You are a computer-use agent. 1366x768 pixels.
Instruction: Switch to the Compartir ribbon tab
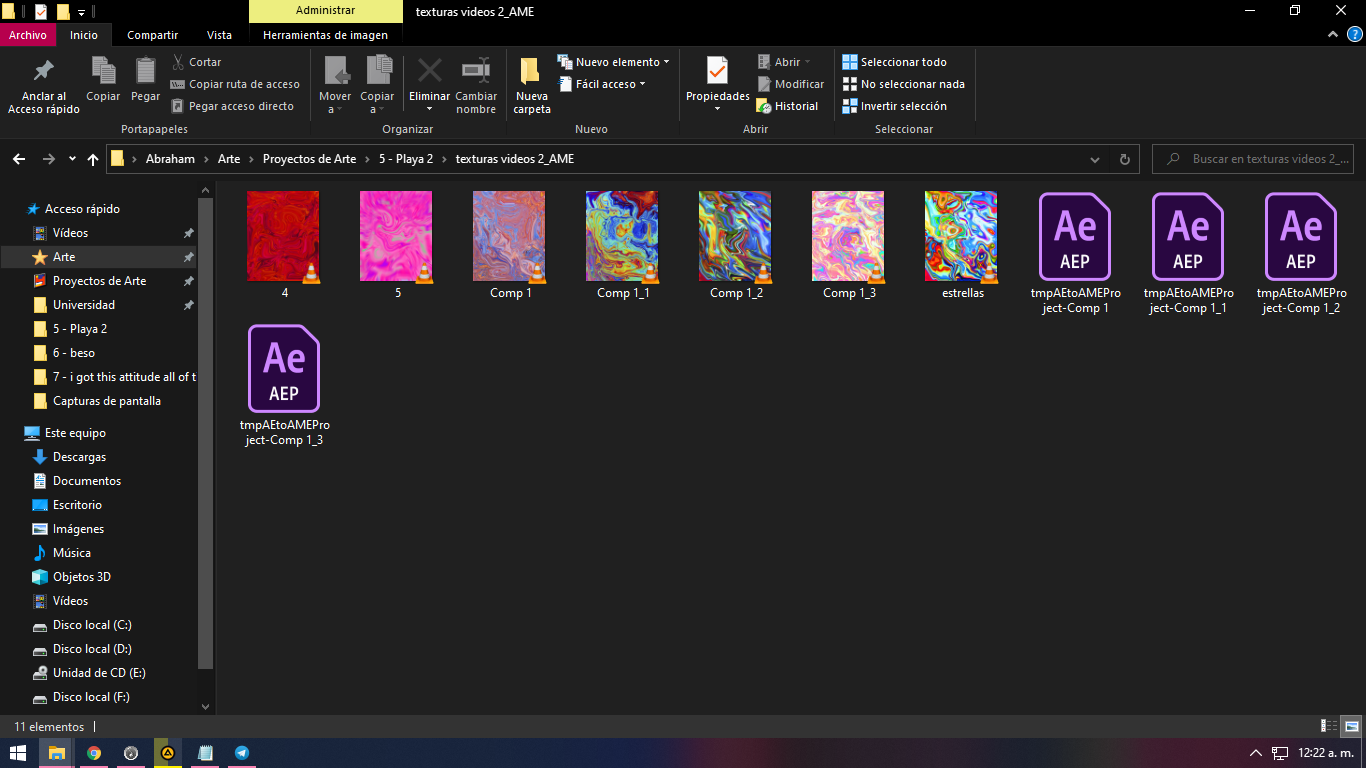point(153,35)
